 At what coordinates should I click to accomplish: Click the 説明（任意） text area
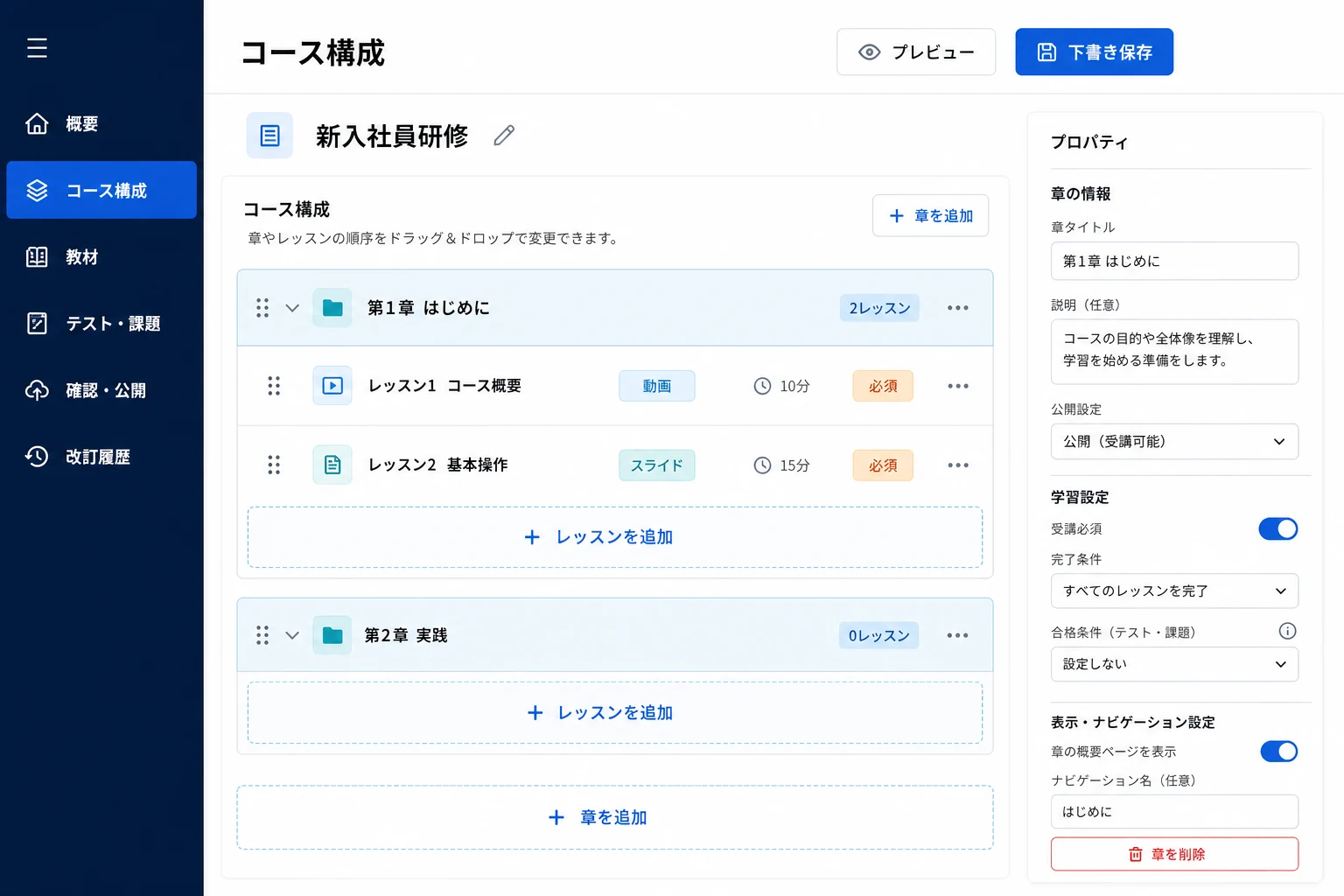coord(1174,352)
